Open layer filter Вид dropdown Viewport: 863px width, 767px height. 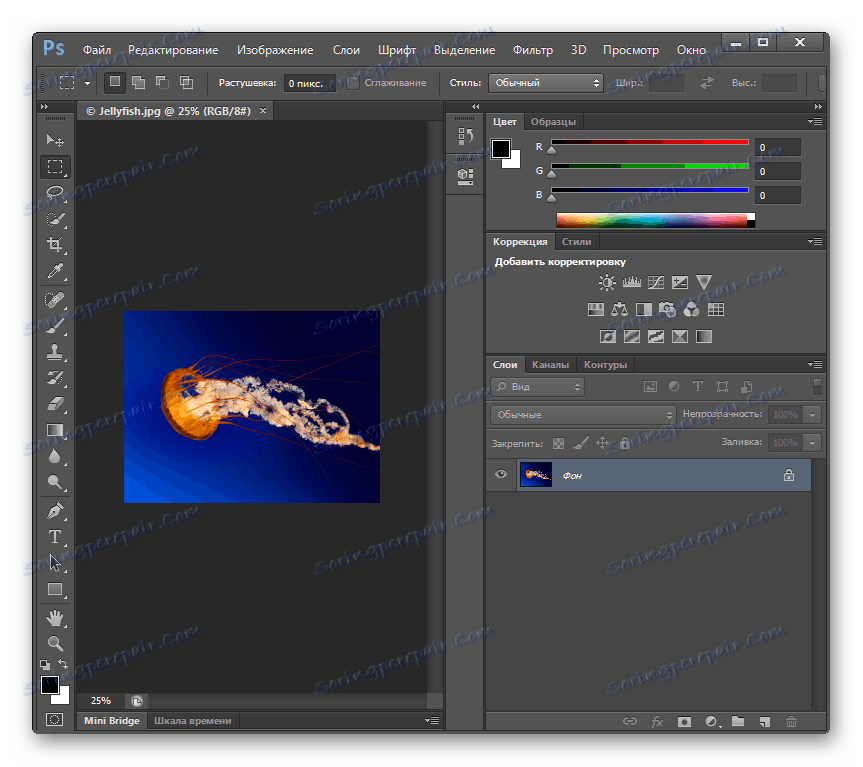[537, 387]
